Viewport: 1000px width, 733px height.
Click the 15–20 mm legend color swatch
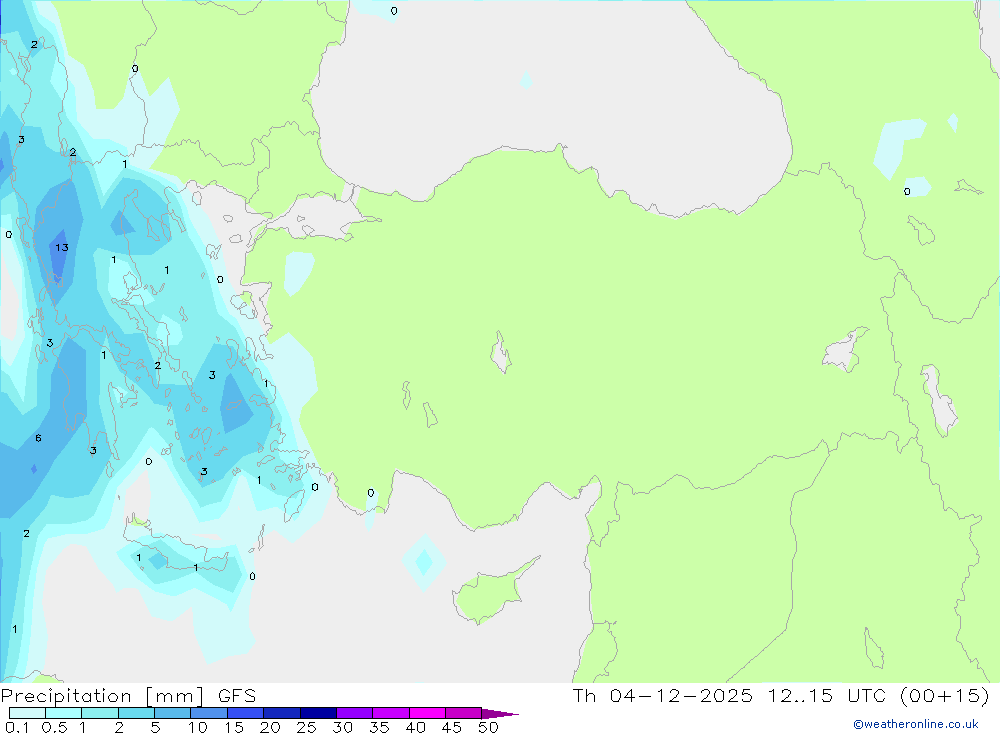tap(246, 713)
